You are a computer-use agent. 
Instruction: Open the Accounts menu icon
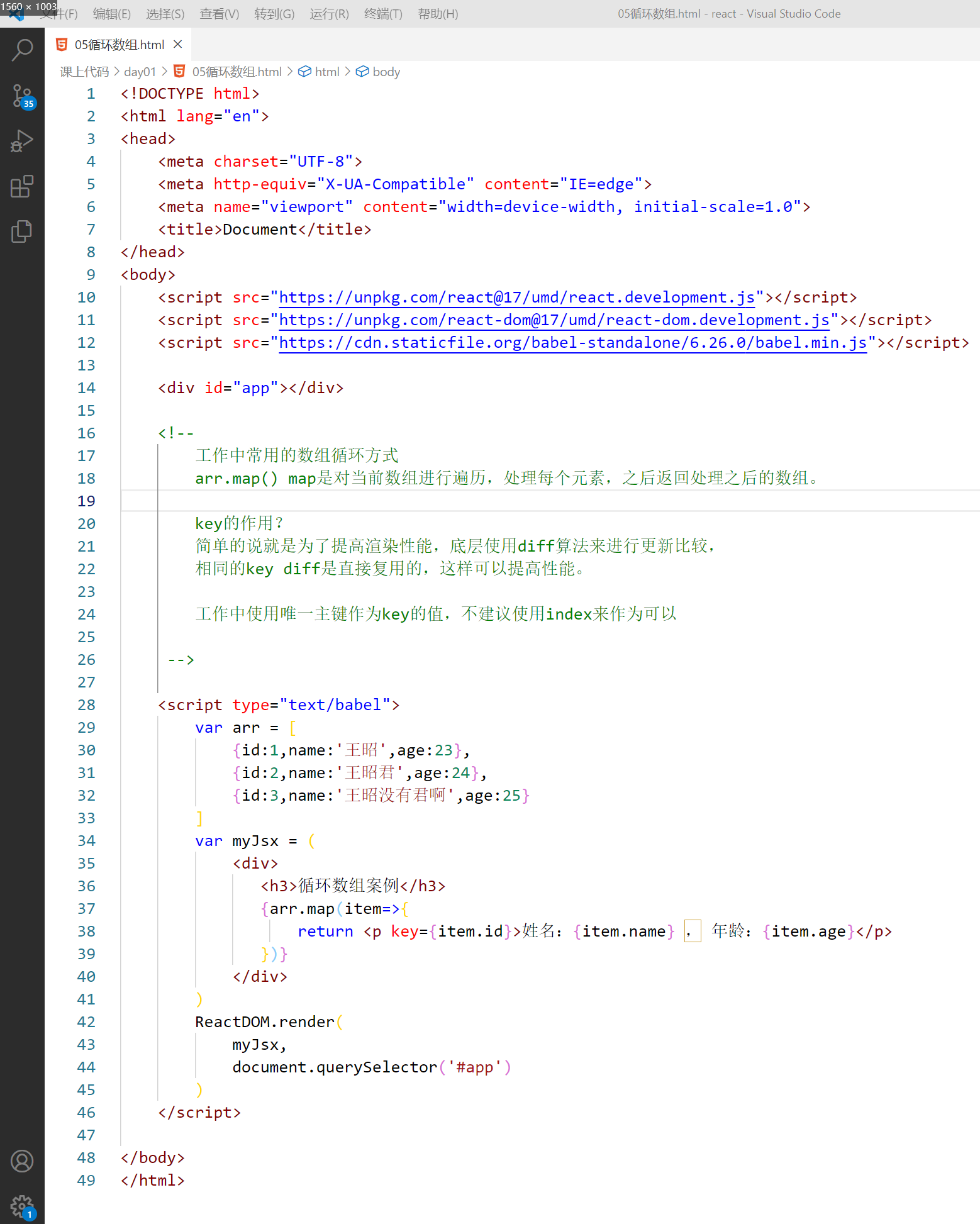pyautogui.click(x=22, y=1161)
